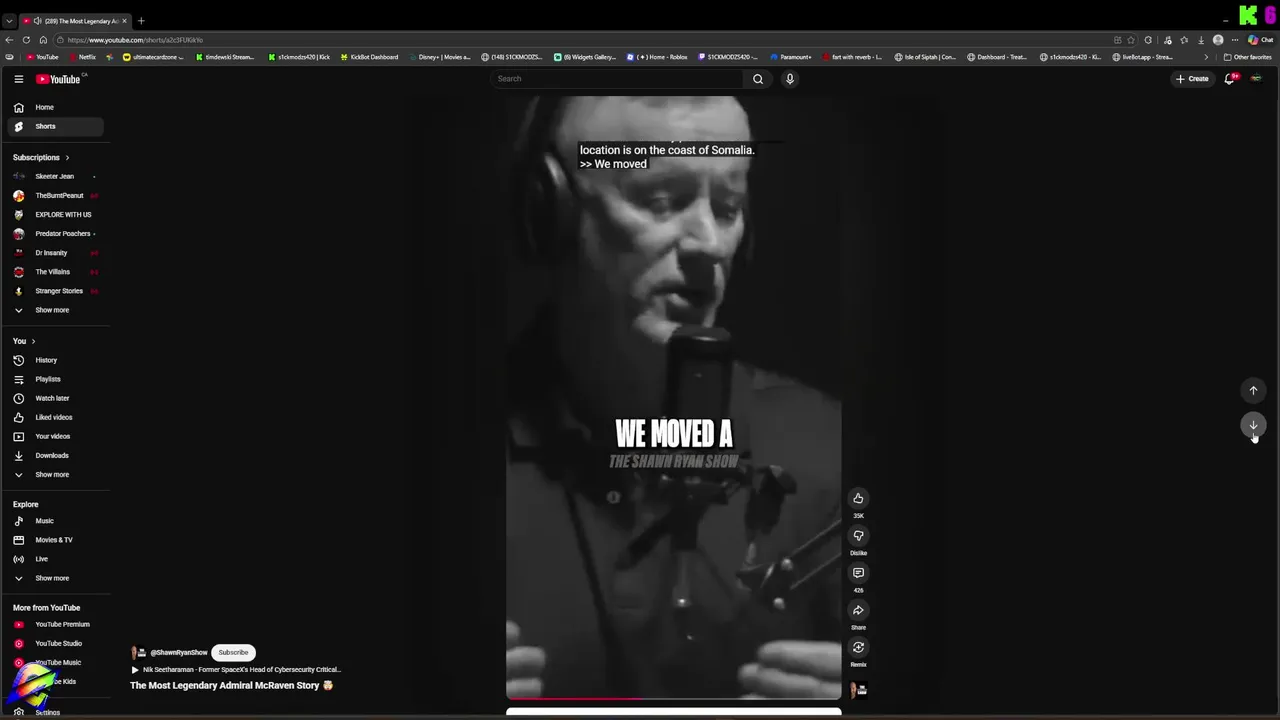Focus the YouTube search box
This screenshot has height=720, width=1280.
click(617, 79)
